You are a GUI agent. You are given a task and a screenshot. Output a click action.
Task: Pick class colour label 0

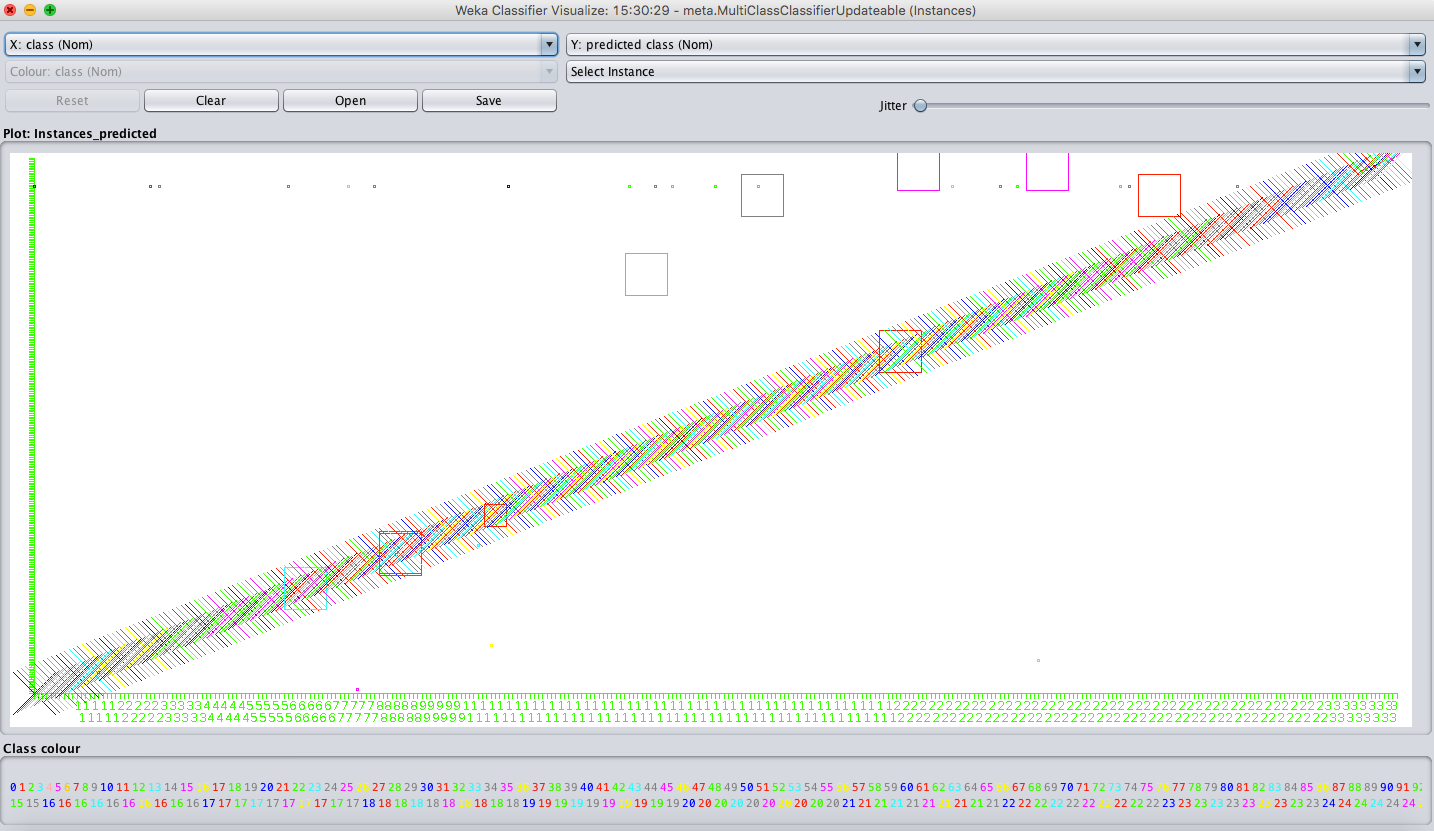point(13,787)
